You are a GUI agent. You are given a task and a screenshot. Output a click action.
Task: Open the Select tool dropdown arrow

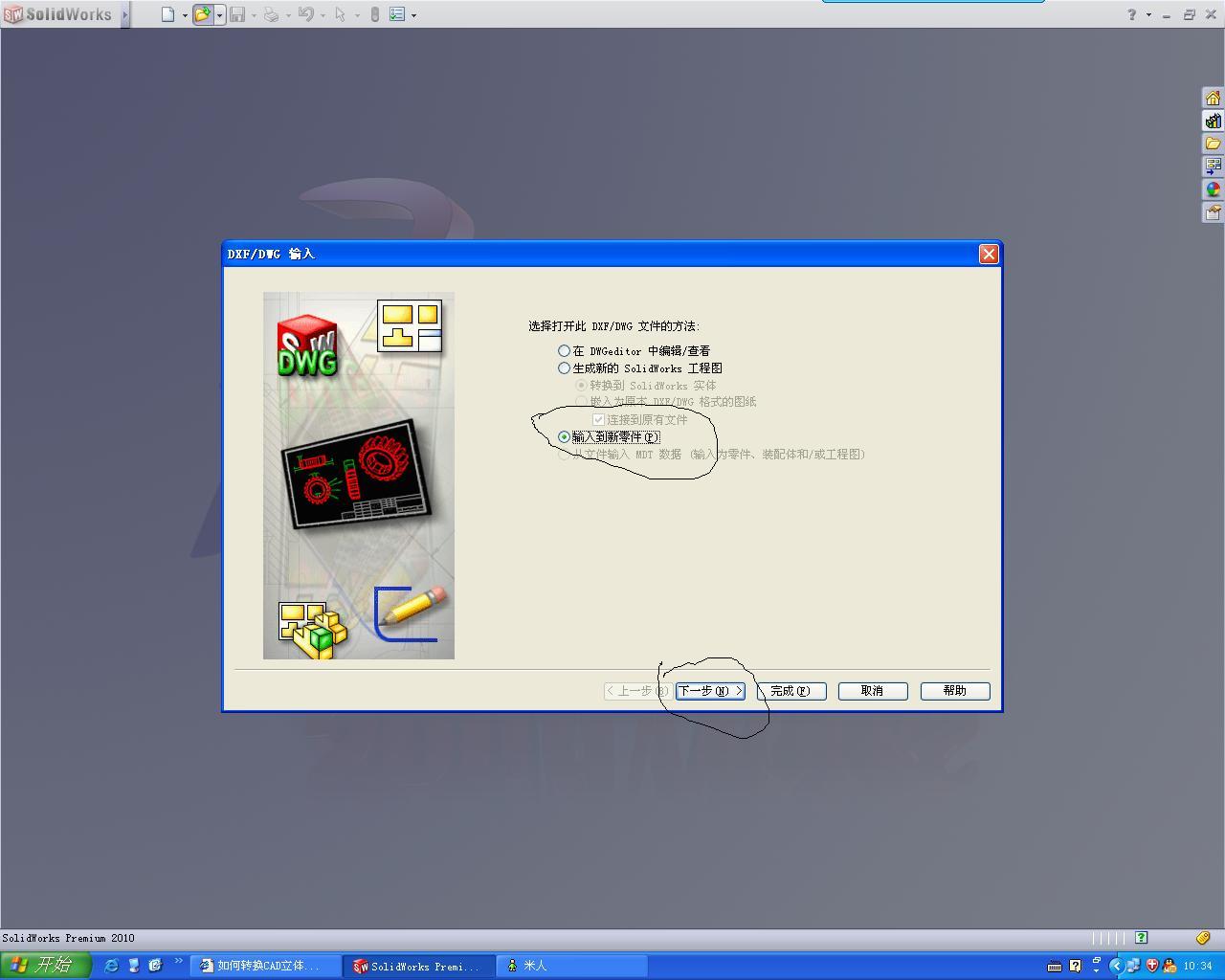tap(356, 15)
